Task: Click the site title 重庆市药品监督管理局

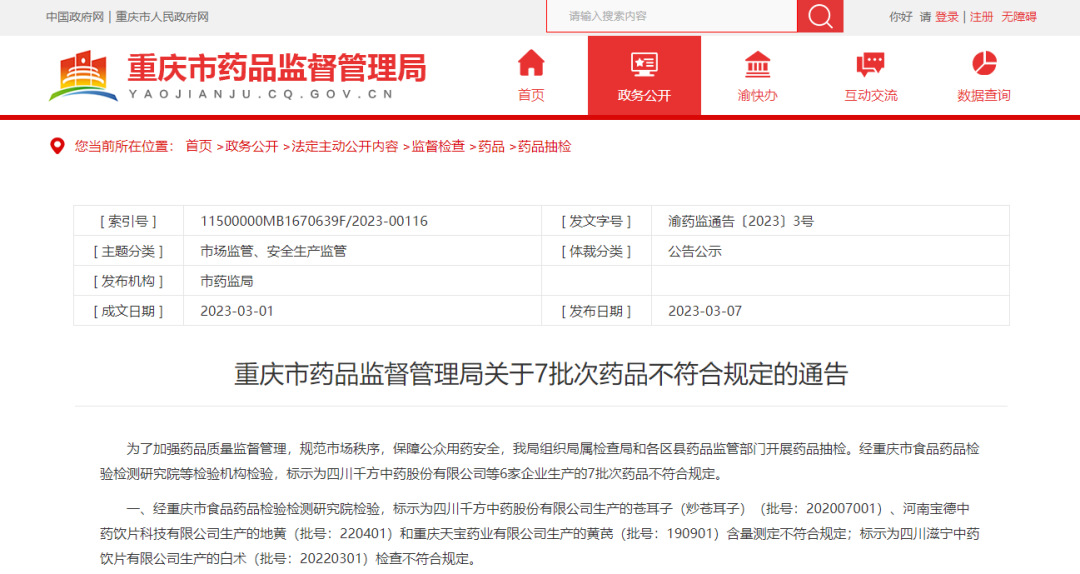Action: pyautogui.click(x=277, y=68)
